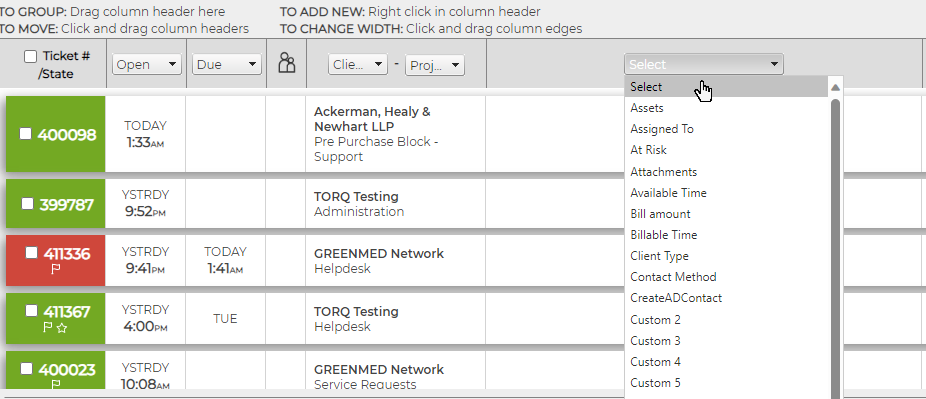This screenshot has width=926, height=399.
Task: Open the Open date dropdown
Action: (x=146, y=64)
